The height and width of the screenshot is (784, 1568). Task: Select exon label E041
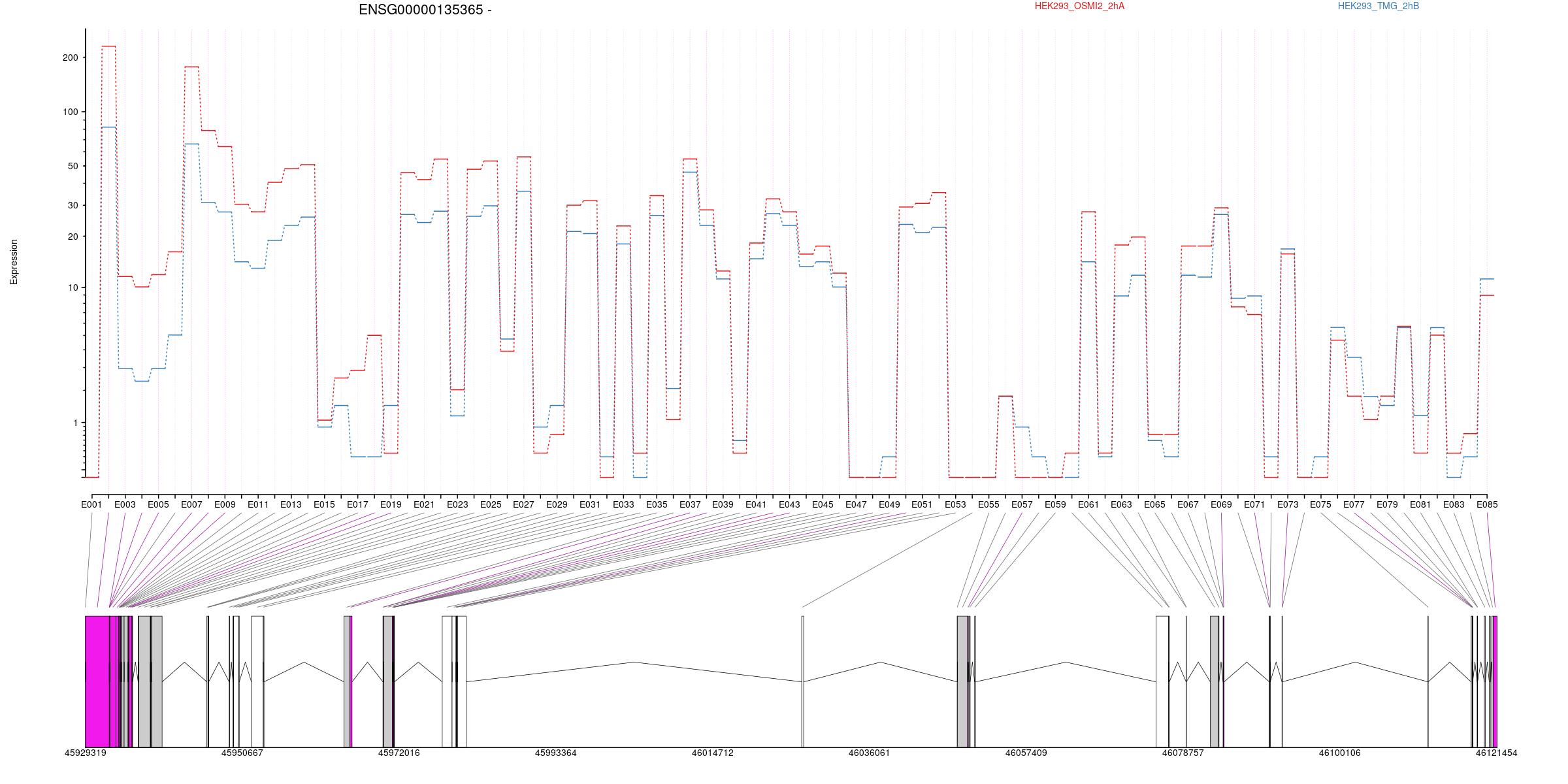tap(756, 504)
